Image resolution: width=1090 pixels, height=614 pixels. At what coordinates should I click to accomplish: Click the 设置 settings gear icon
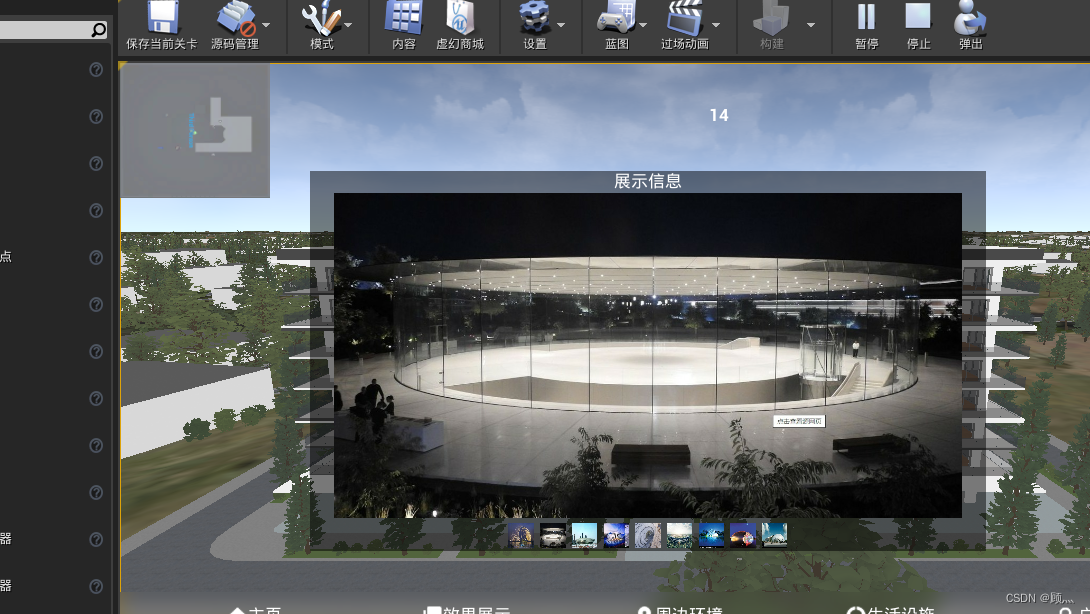535,18
